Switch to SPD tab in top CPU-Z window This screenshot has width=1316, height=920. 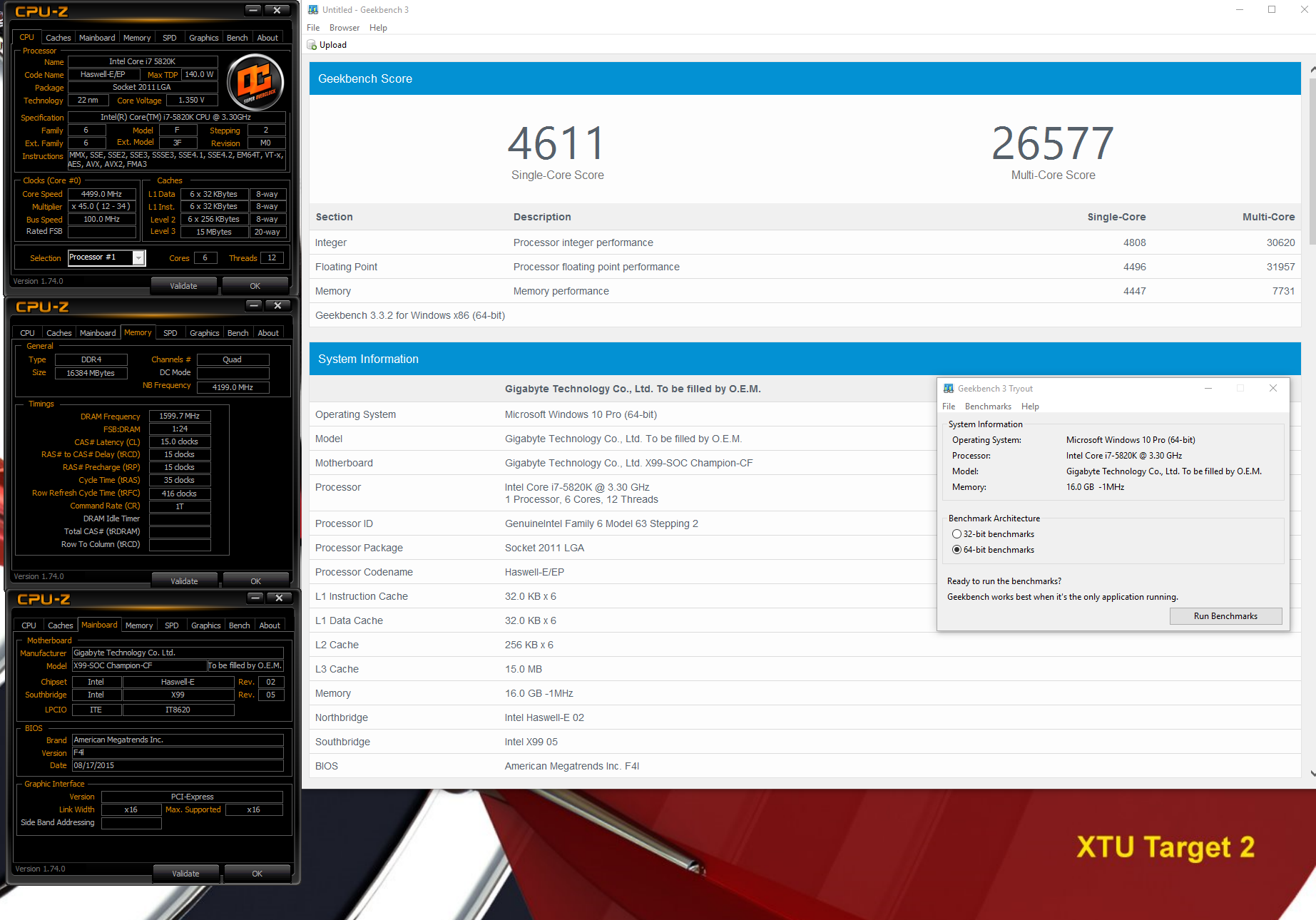point(169,38)
